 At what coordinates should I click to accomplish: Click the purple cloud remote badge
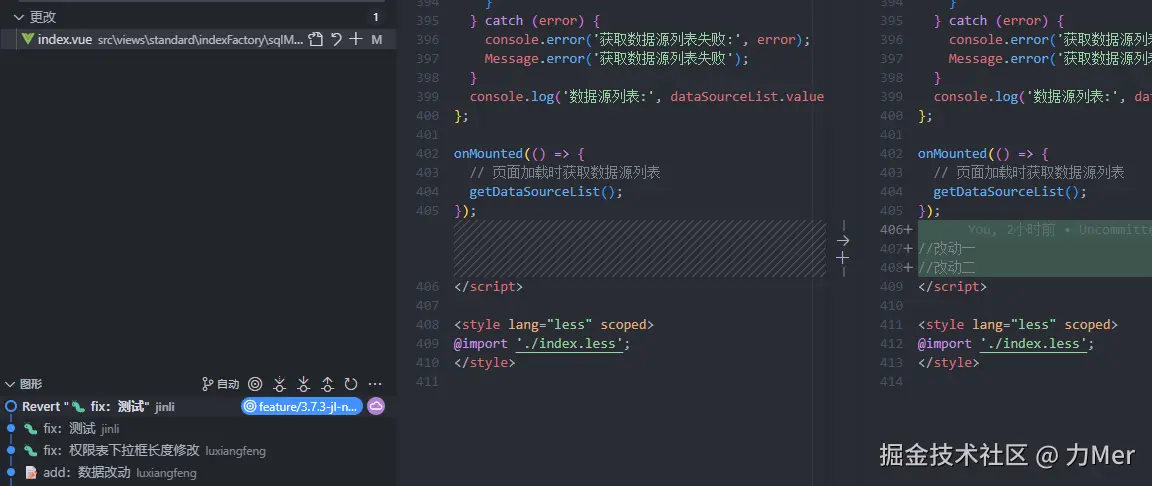point(376,406)
